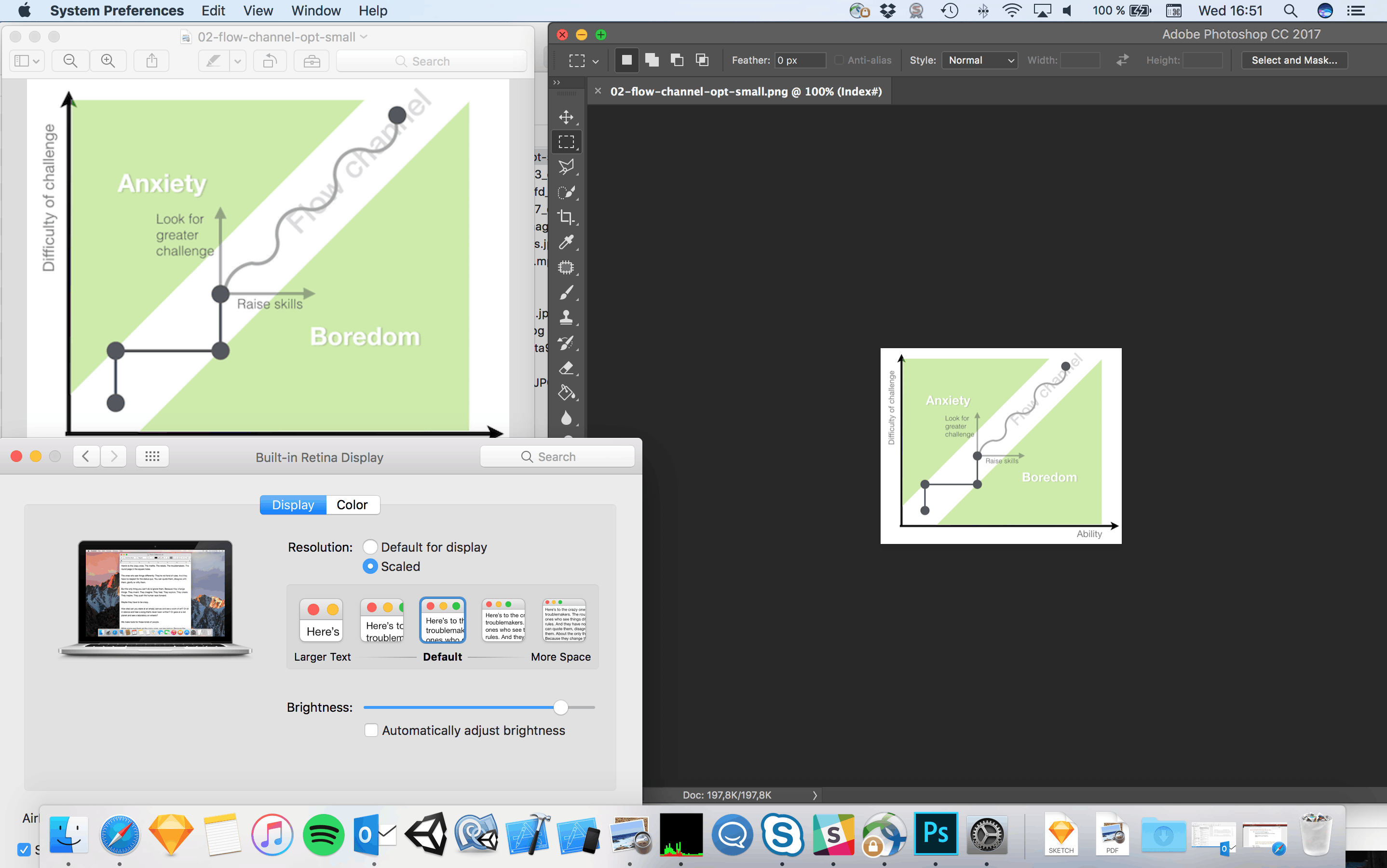Expand the Doc status bar arrow

click(814, 795)
